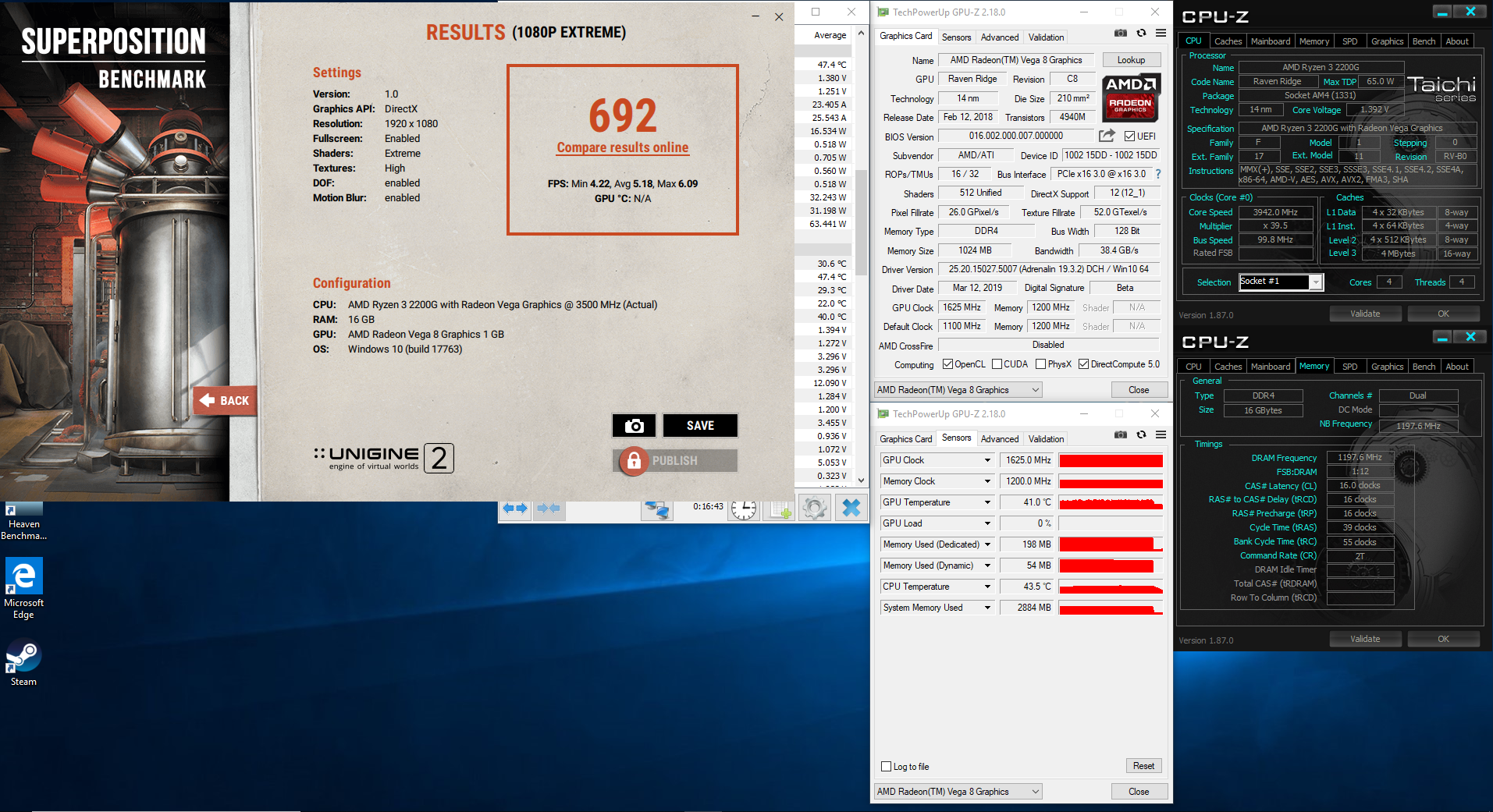This screenshot has height=812, width=1493.
Task: Click the refresh icon in lower GPU-Z
Action: click(1142, 435)
